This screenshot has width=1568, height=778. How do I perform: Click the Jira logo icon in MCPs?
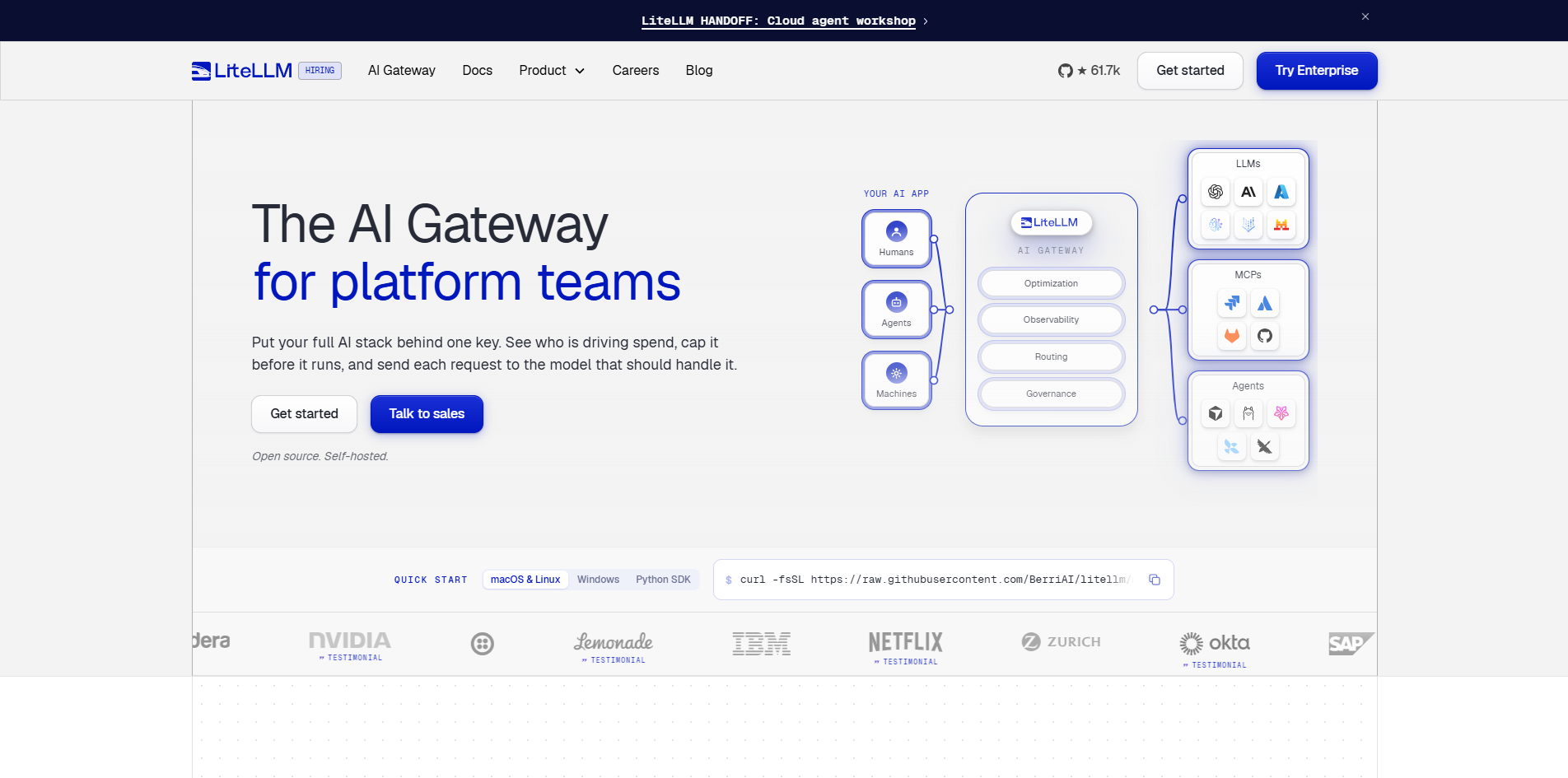tap(1232, 303)
